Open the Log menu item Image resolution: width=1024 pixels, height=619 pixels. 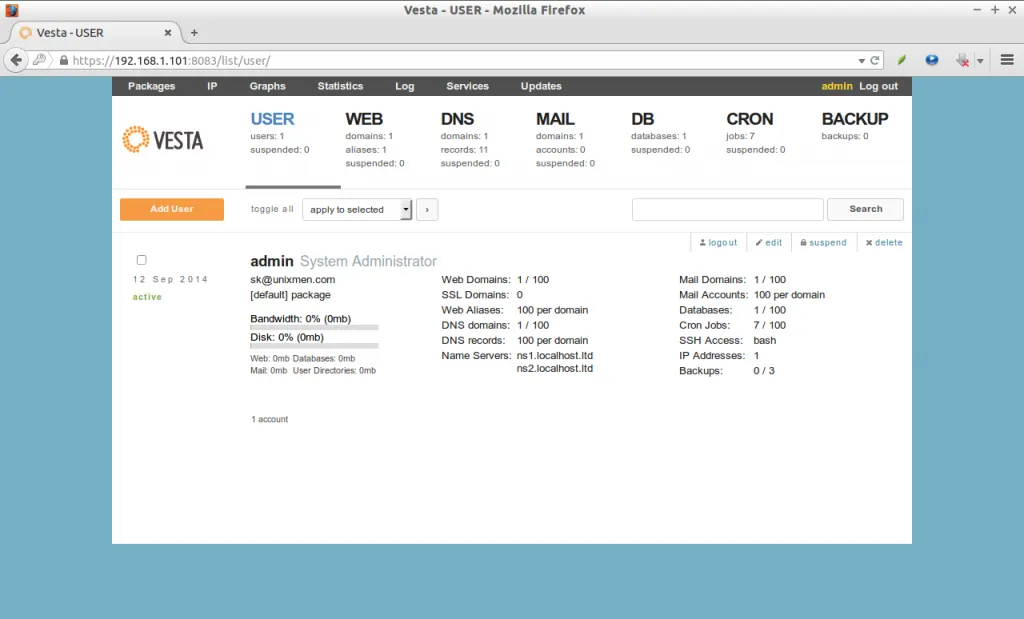click(405, 86)
